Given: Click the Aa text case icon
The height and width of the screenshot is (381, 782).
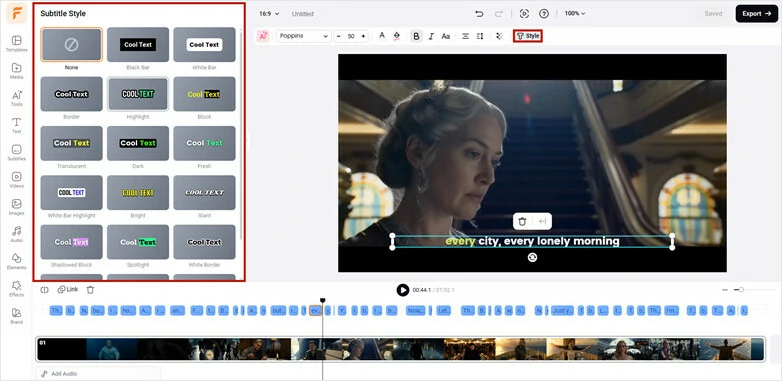Looking at the screenshot, I should coord(446,36).
